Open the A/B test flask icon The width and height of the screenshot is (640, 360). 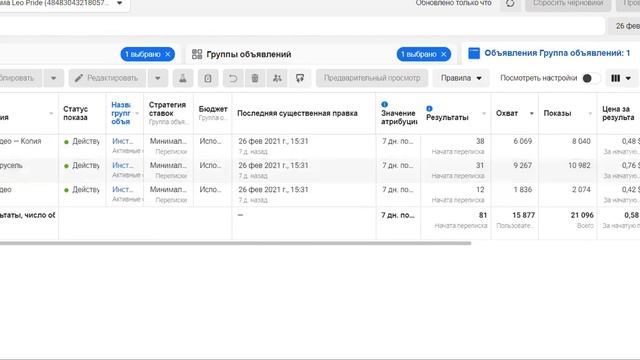(x=182, y=78)
